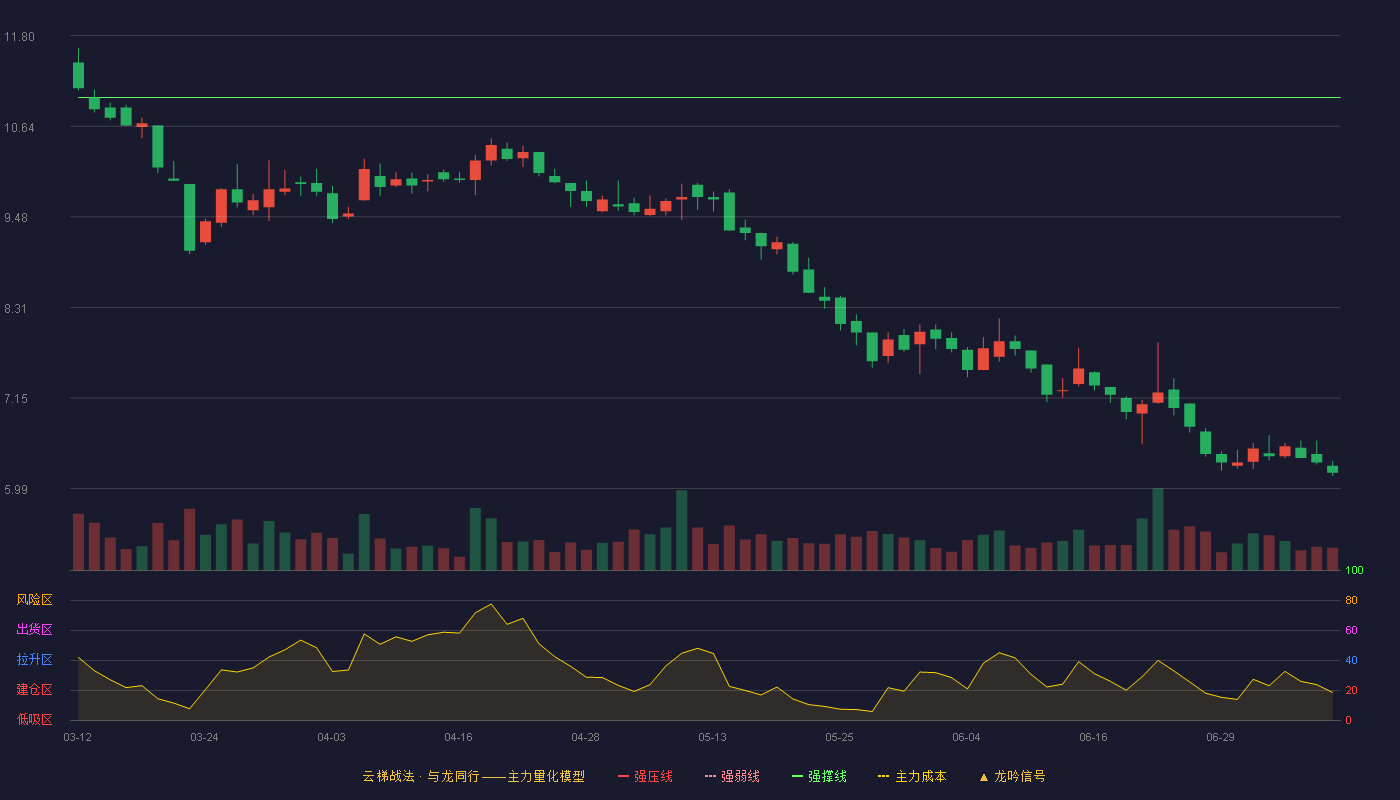This screenshot has height=800, width=1400.
Task: Click the 03-12 date label
Action: [x=77, y=737]
